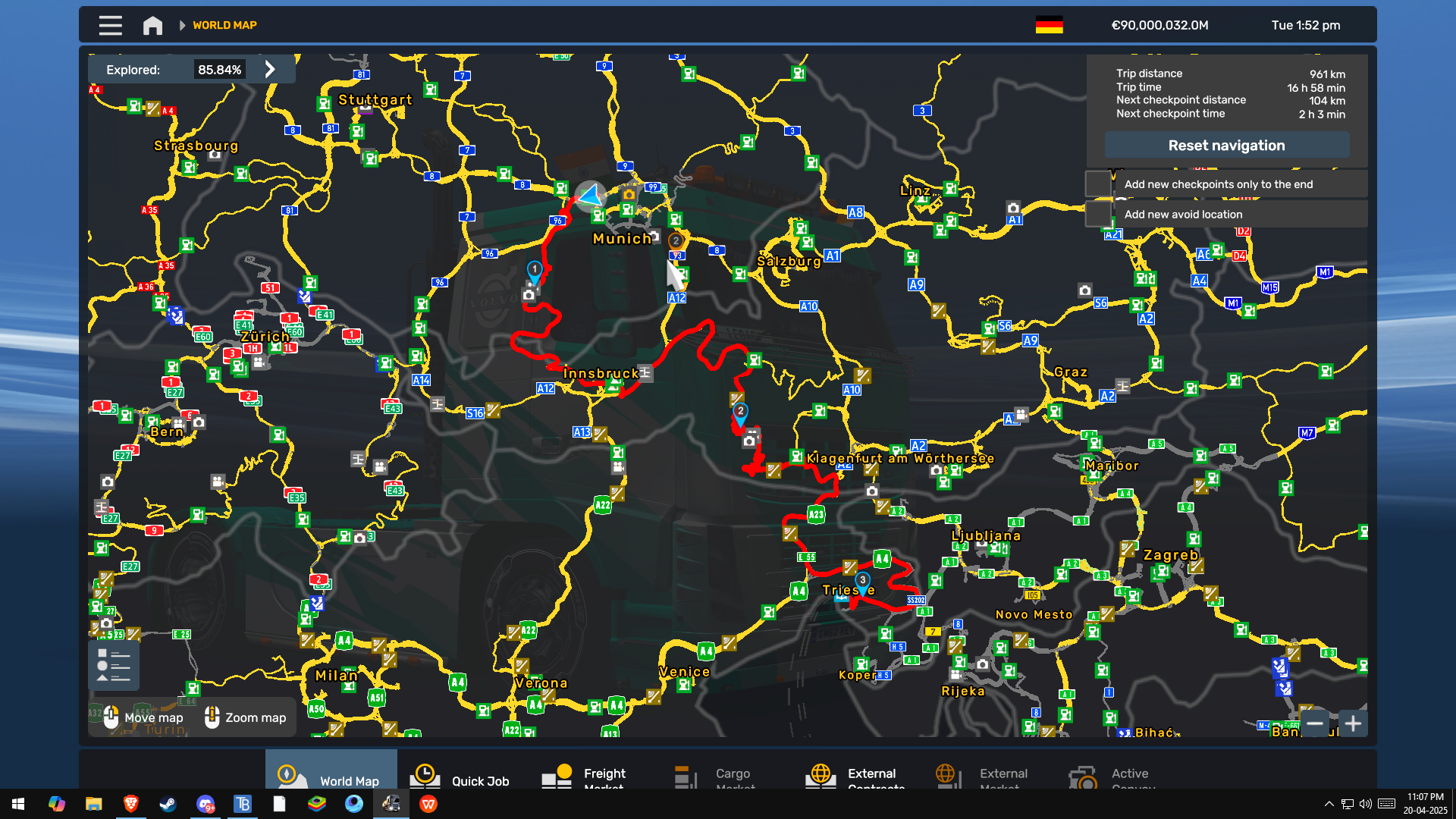Open the Cargo Market tab
The width and height of the screenshot is (1456, 819).
pos(727,769)
